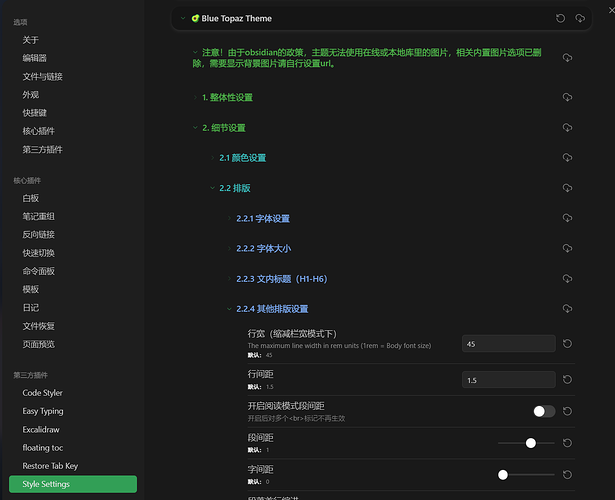Reset the 字间距 slider to default
This screenshot has width=615, height=500.
(567, 475)
